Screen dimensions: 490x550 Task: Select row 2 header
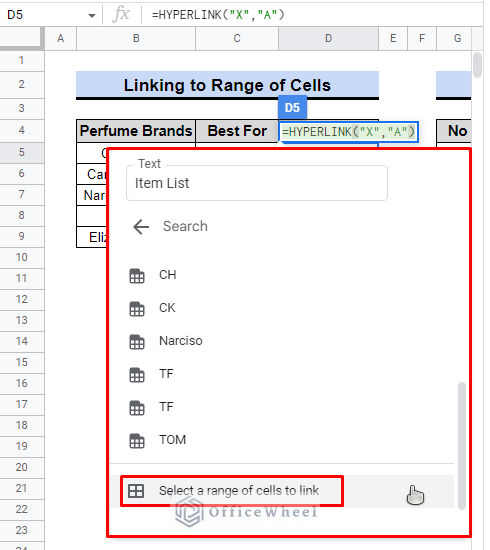22,84
